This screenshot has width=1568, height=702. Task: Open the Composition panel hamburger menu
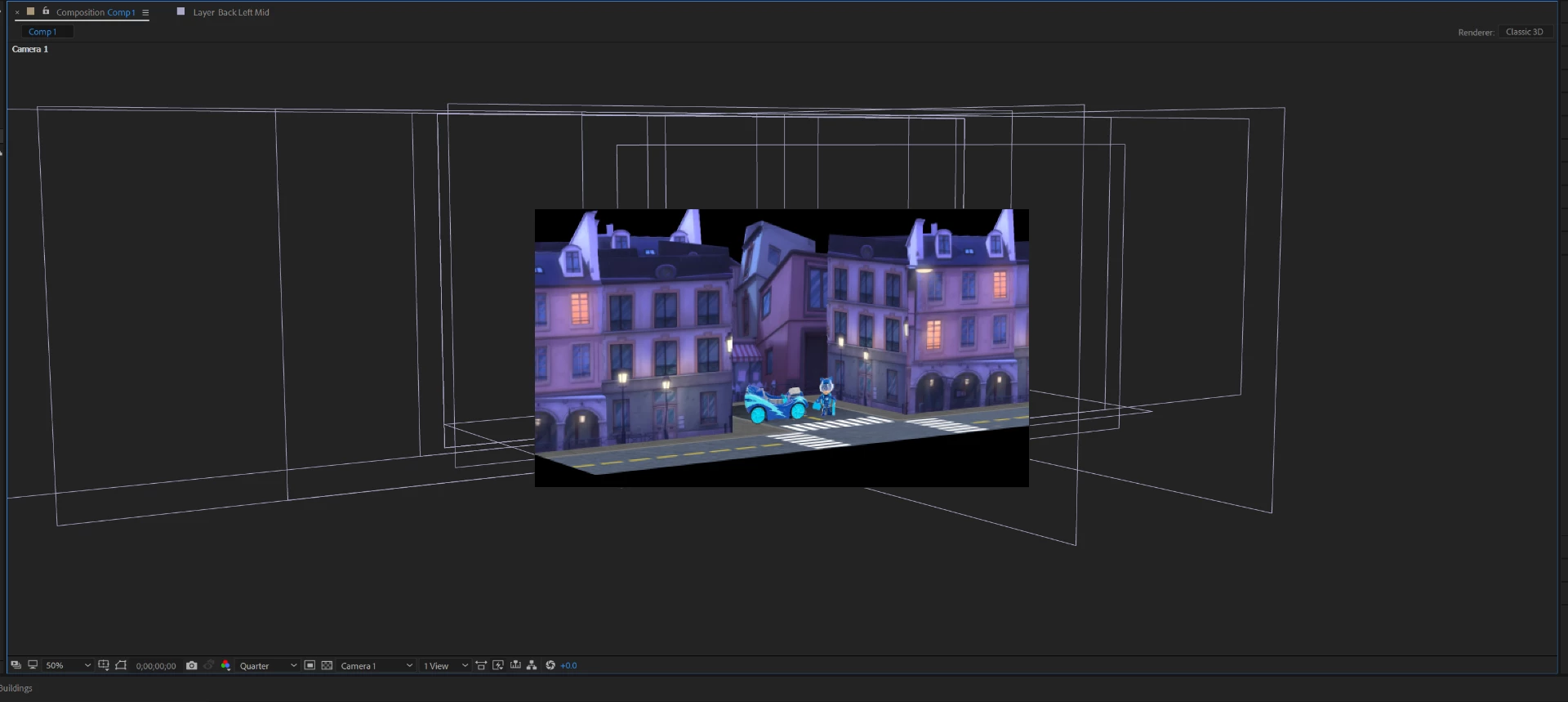(x=145, y=12)
